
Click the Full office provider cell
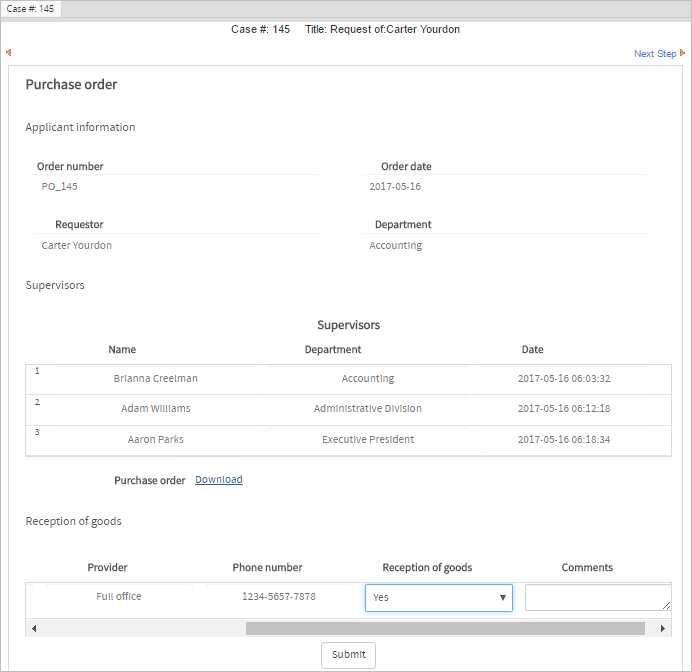(x=119, y=597)
